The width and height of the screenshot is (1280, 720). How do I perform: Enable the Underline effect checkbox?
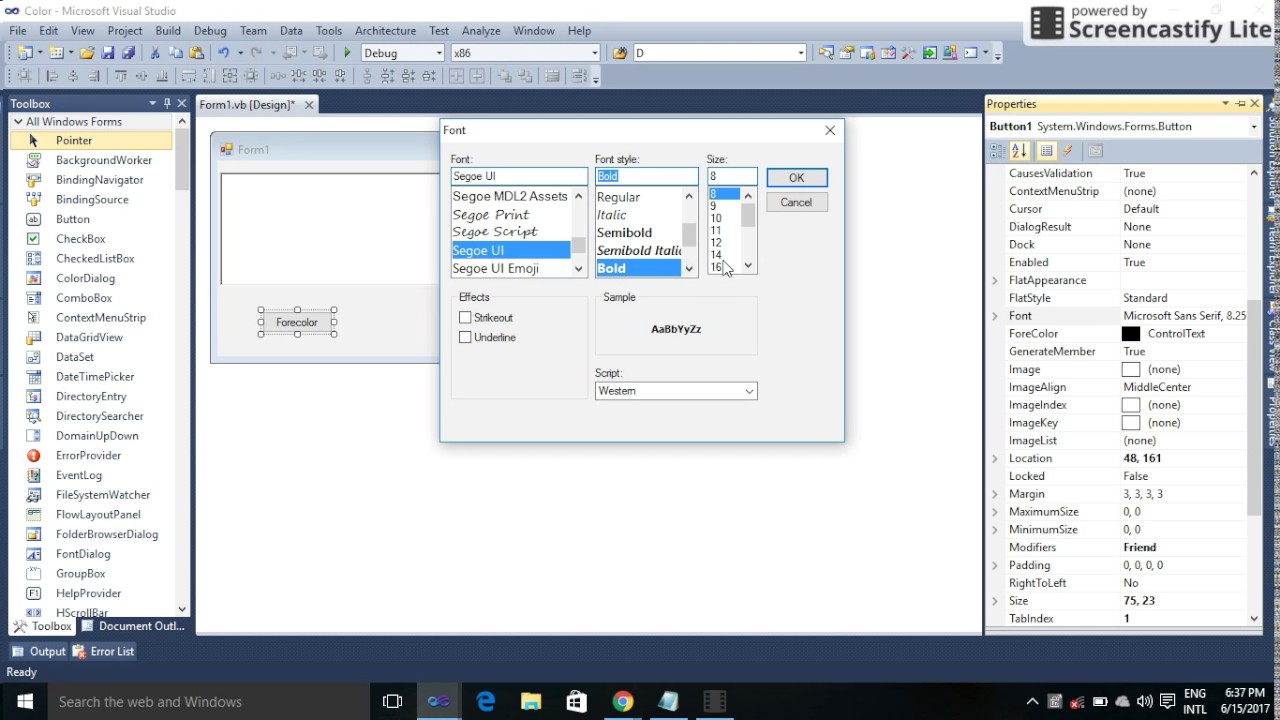(465, 337)
